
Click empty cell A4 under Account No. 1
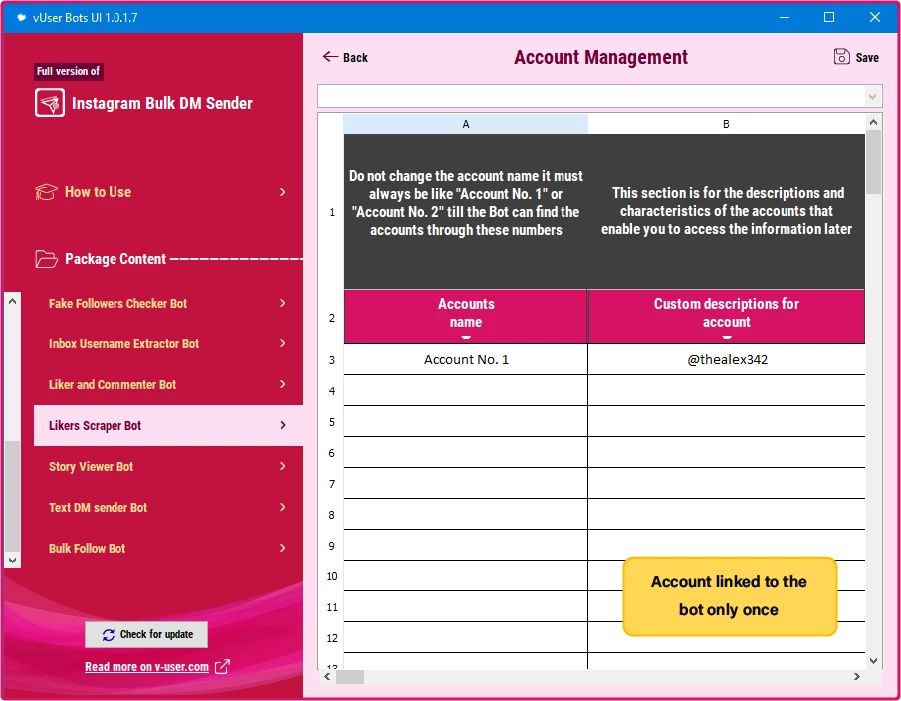[465, 391]
